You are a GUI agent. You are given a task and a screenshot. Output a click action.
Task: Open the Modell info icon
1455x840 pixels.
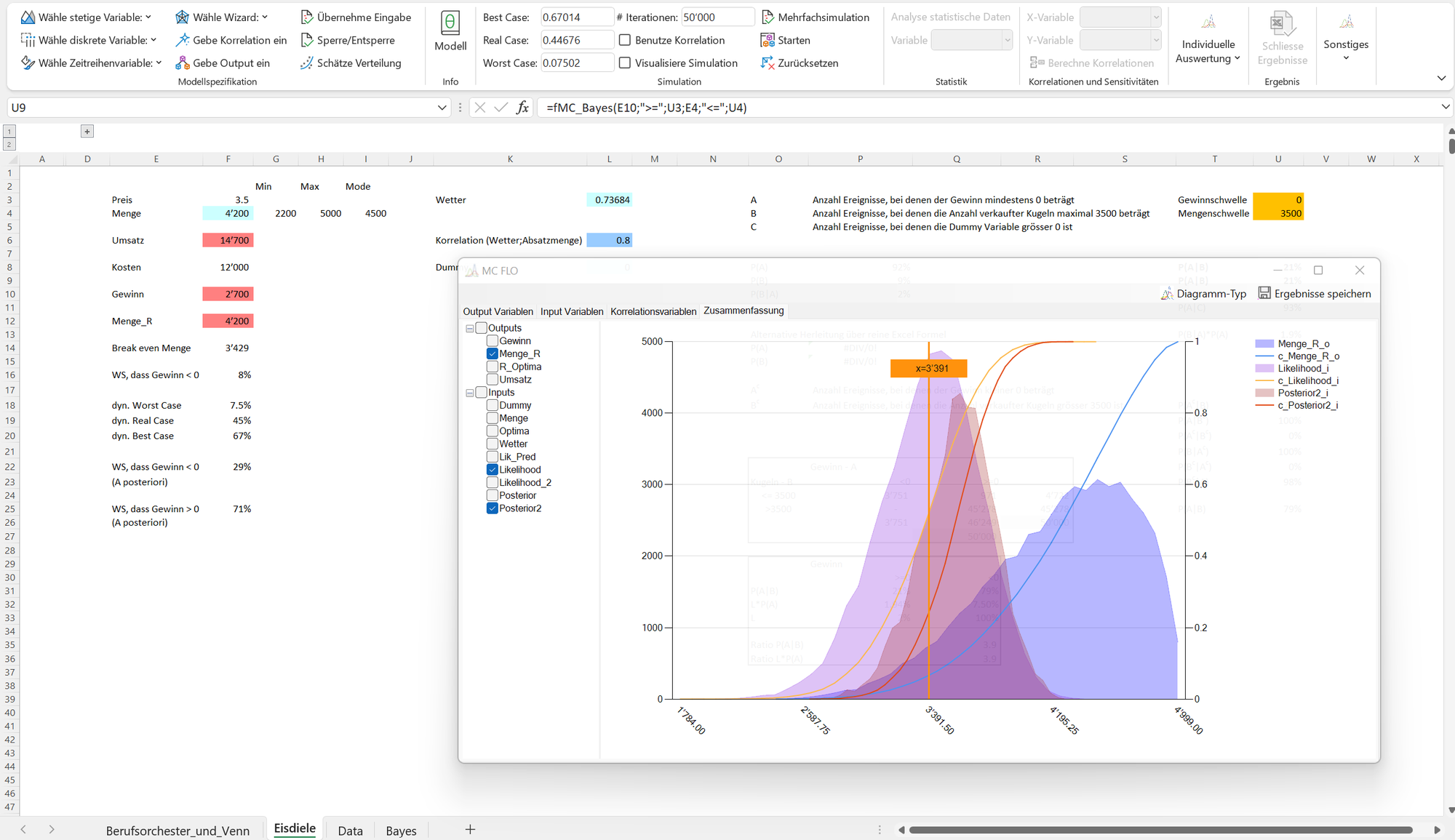(450, 23)
